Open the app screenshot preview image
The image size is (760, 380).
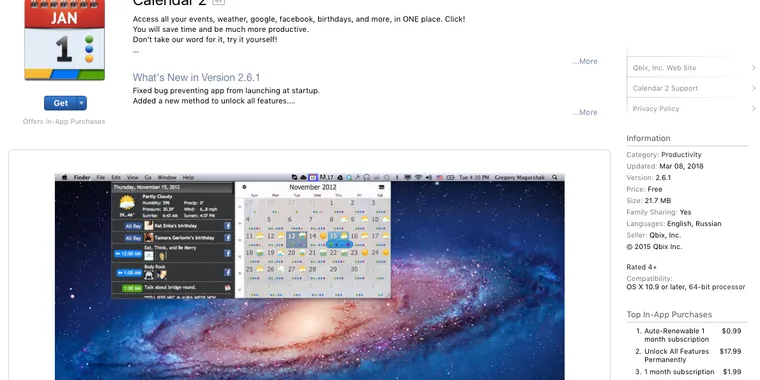point(309,276)
